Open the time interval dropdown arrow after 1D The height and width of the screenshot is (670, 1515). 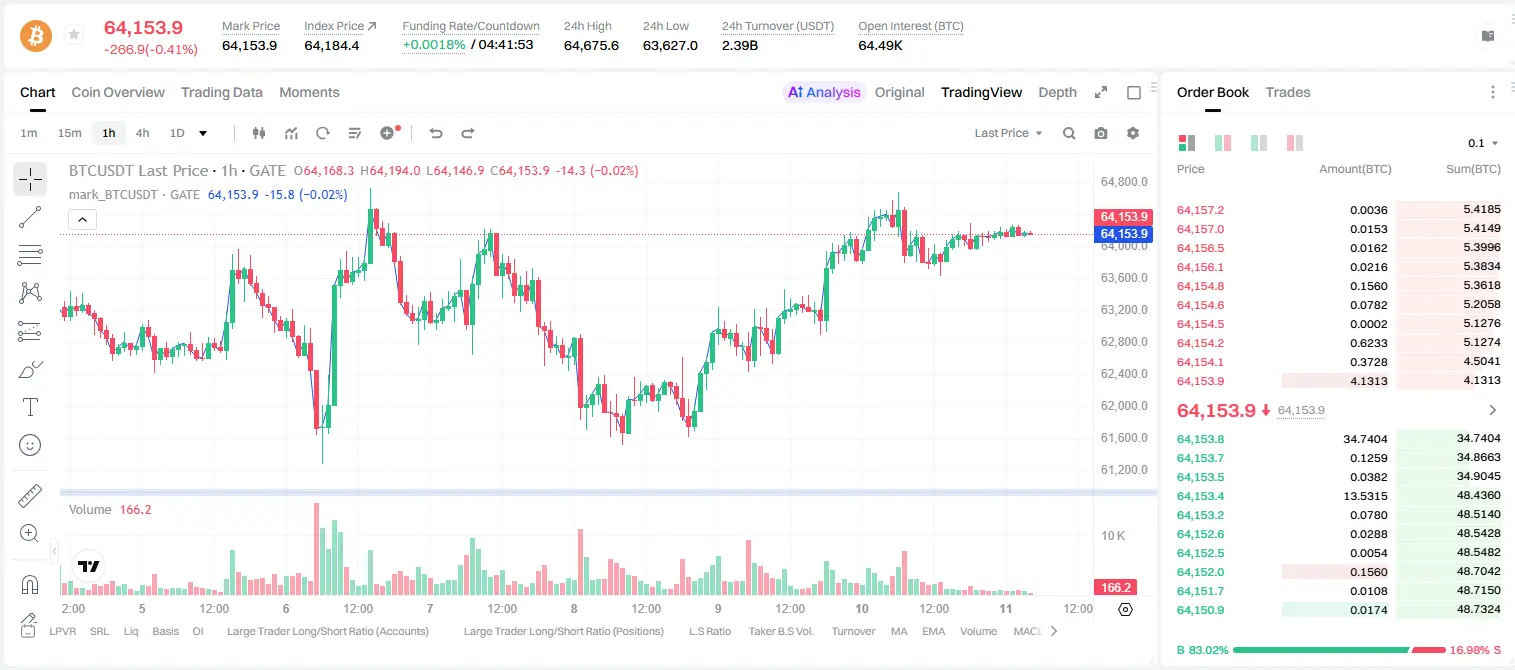[x=203, y=133]
